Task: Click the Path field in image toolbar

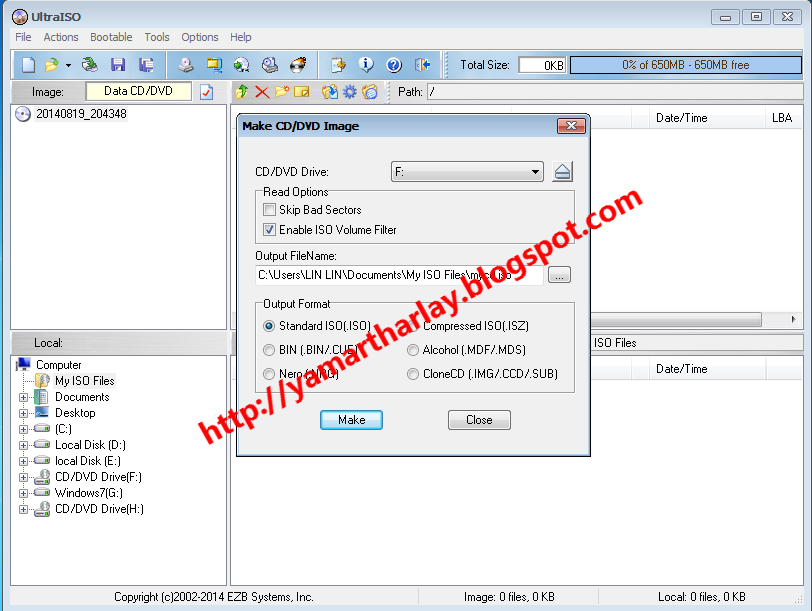Action: coord(615,92)
